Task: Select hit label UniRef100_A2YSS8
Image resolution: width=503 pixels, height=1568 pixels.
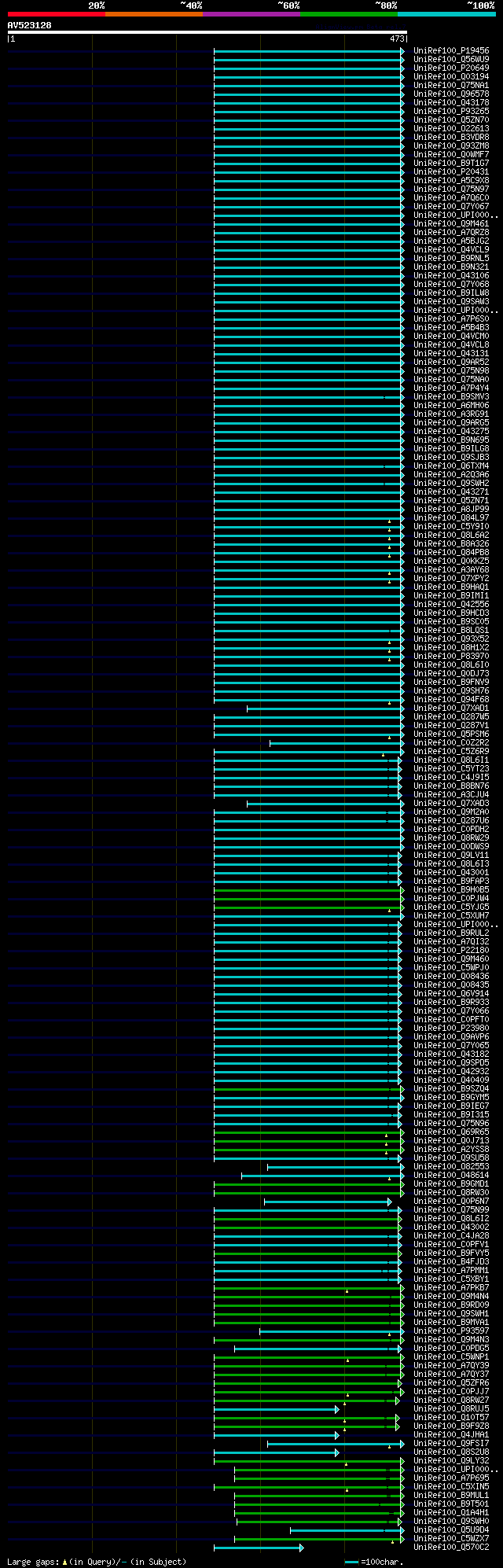Action: tap(451, 1149)
